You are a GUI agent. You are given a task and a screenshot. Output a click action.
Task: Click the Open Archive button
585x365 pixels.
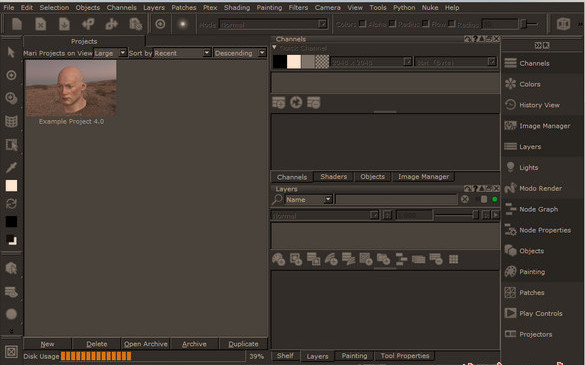[146, 344]
